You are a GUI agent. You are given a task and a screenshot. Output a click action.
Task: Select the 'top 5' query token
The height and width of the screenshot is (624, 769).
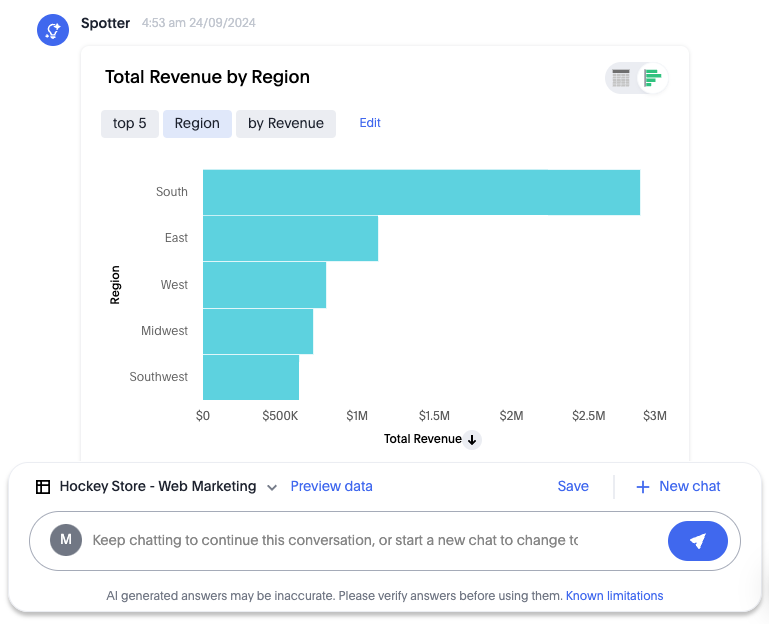coord(130,124)
